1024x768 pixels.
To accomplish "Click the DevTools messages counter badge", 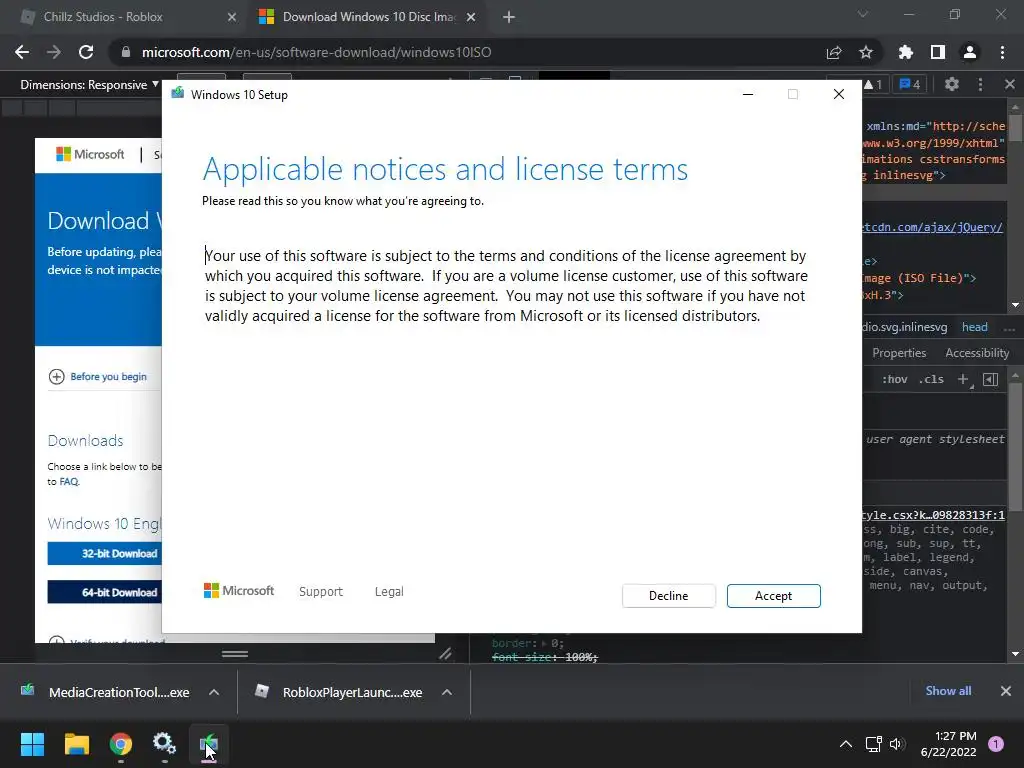I will 910,84.
